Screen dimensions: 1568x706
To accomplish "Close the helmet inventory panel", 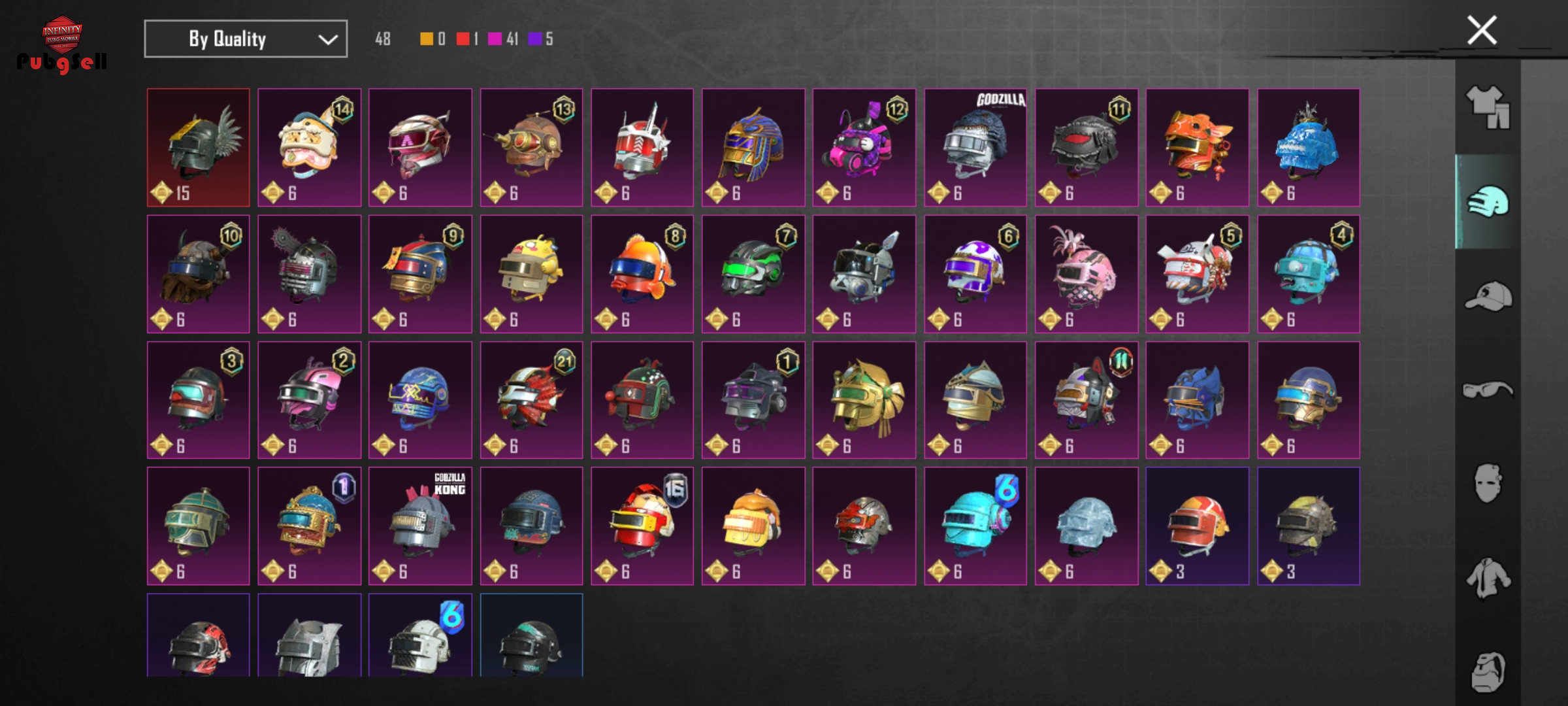I will pos(1482,30).
